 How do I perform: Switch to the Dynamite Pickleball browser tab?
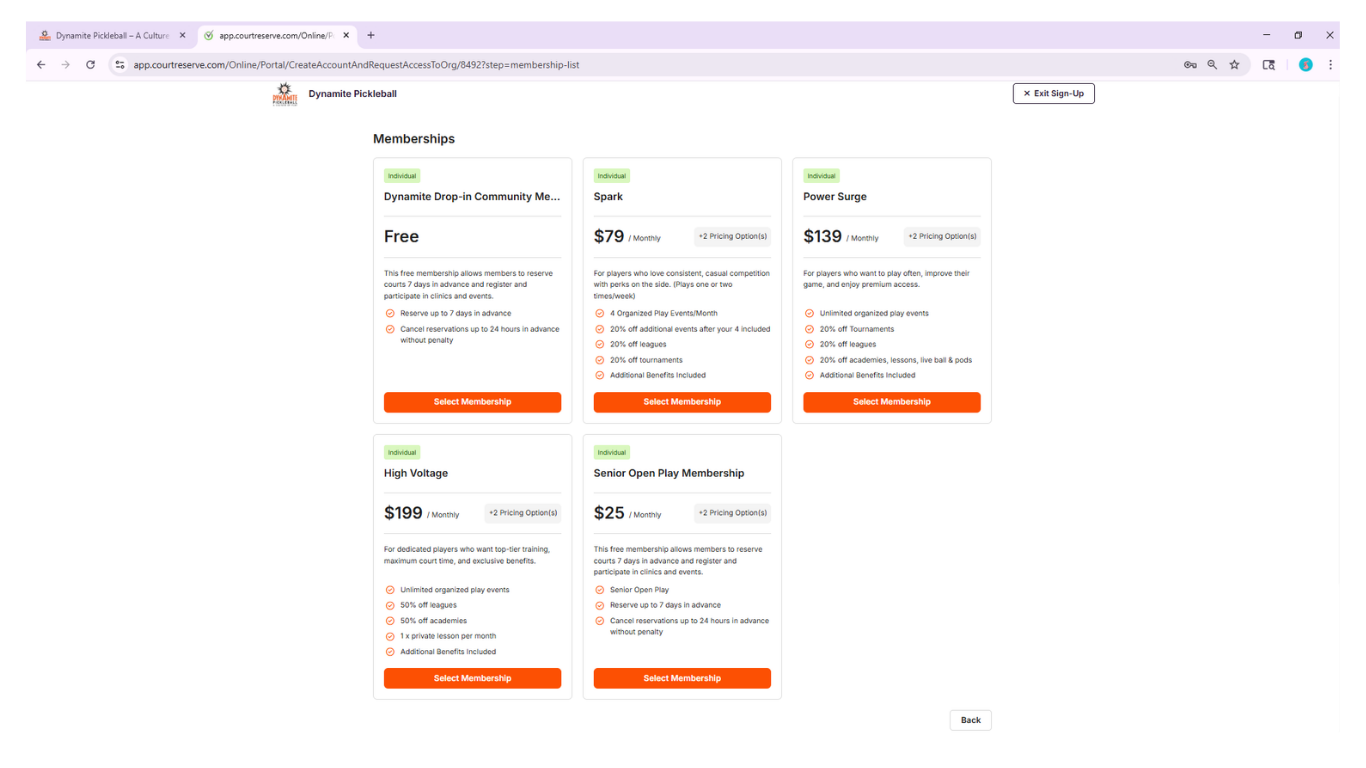click(112, 35)
